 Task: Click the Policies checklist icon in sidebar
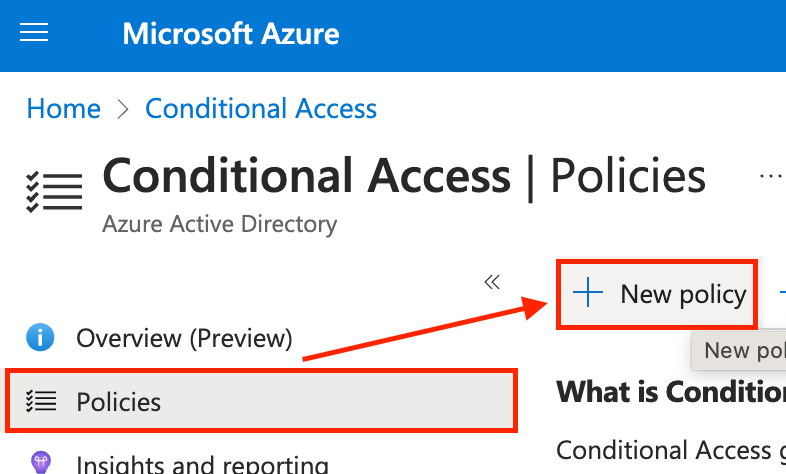(x=40, y=402)
